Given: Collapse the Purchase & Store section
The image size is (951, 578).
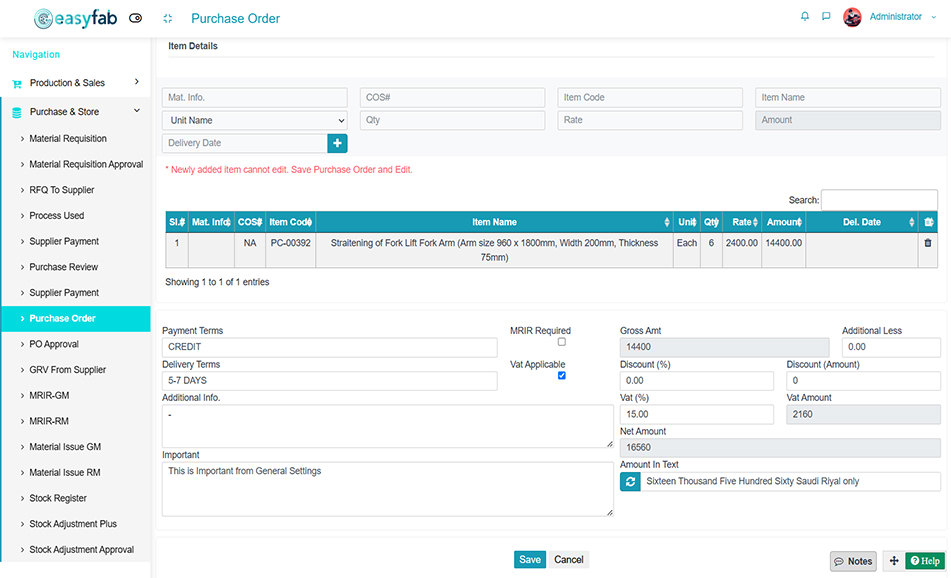Looking at the screenshot, I should [x=76, y=112].
